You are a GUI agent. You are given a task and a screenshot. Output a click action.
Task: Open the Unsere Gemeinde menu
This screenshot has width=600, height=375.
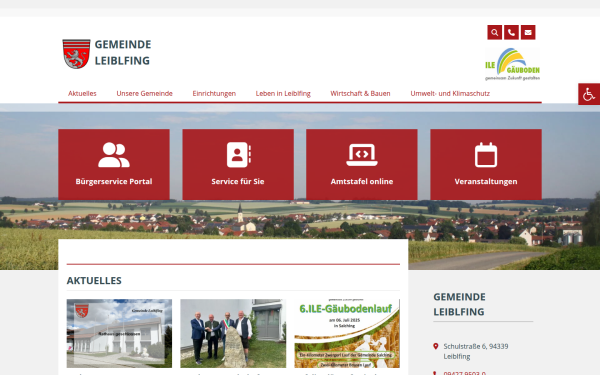tap(145, 93)
